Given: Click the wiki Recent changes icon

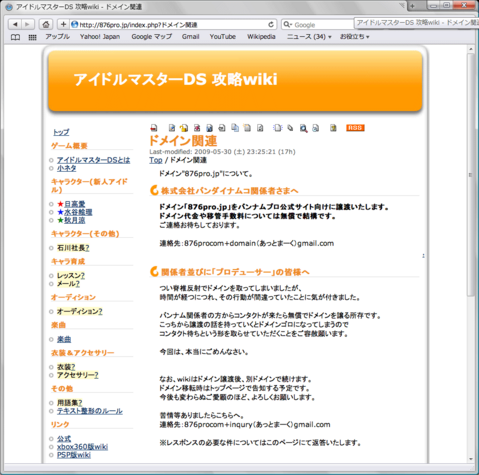Looking at the screenshot, I should 315,128.
